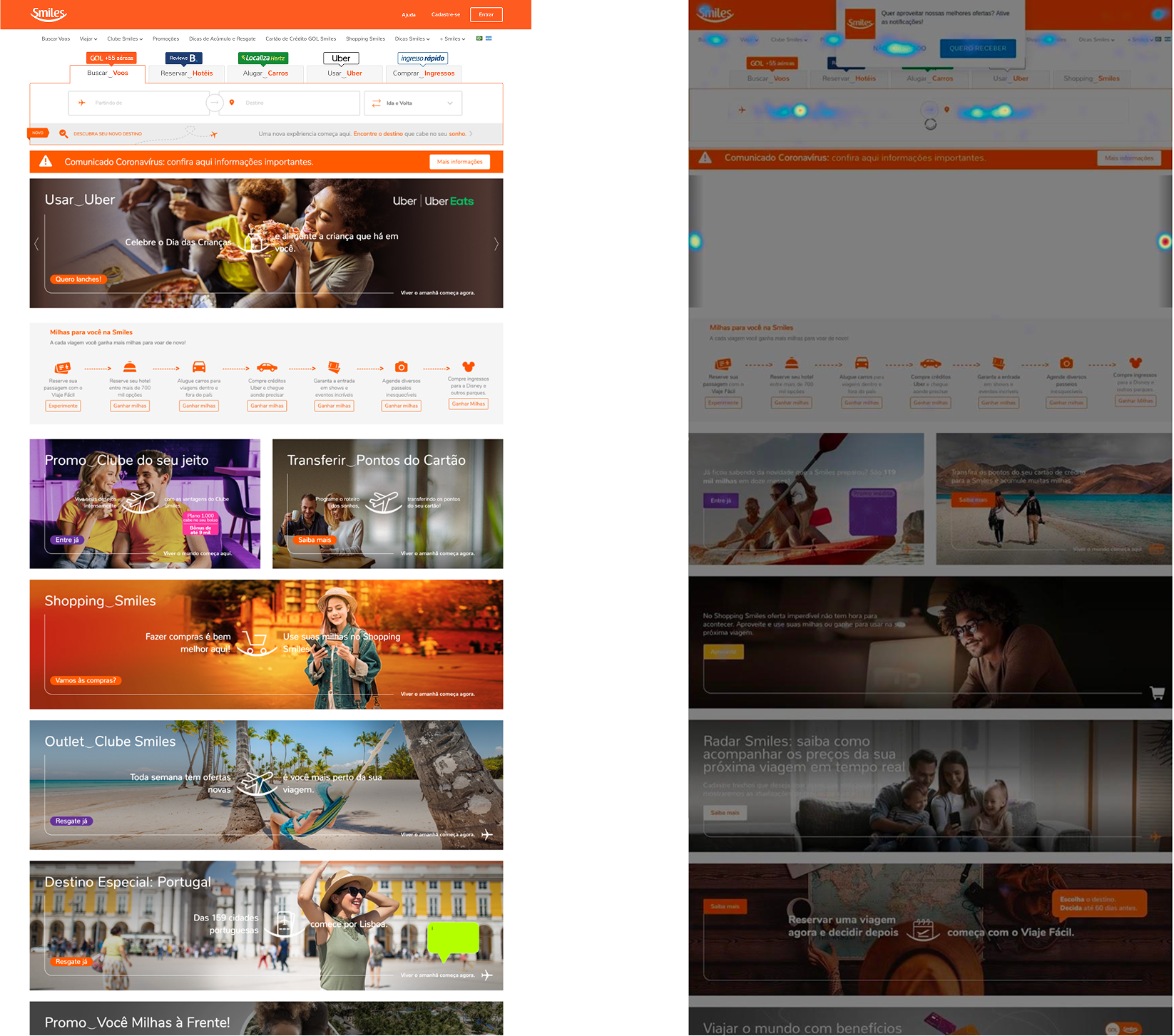Switch to the Alugar_Carros tab

(x=265, y=73)
